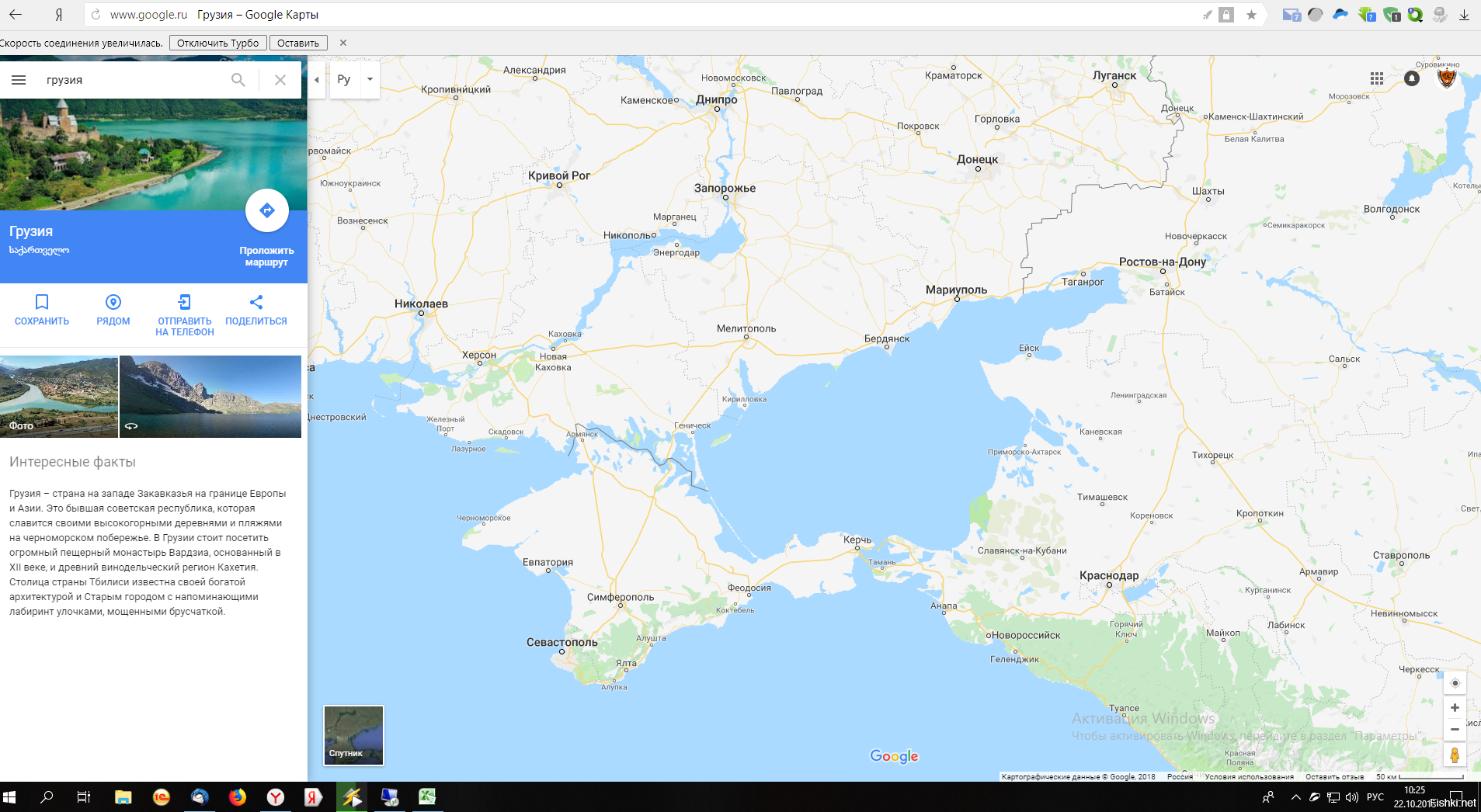1481x812 pixels.
Task: Dismiss the Turbo notification bar
Action: (x=343, y=43)
